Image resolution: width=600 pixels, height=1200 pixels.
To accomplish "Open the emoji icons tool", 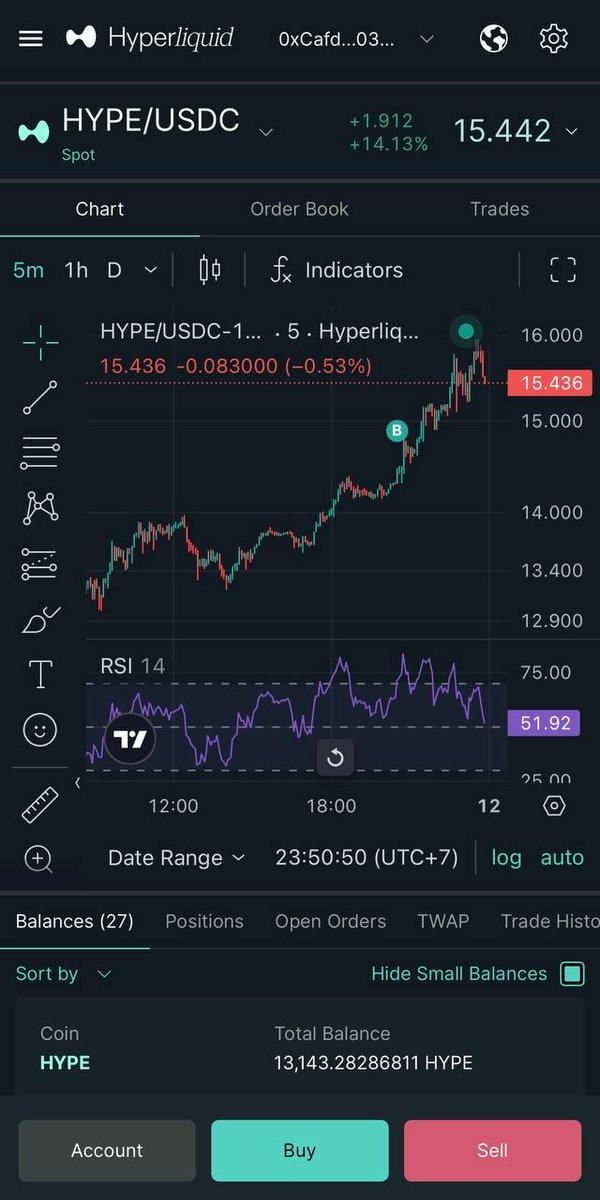I will pos(40,730).
